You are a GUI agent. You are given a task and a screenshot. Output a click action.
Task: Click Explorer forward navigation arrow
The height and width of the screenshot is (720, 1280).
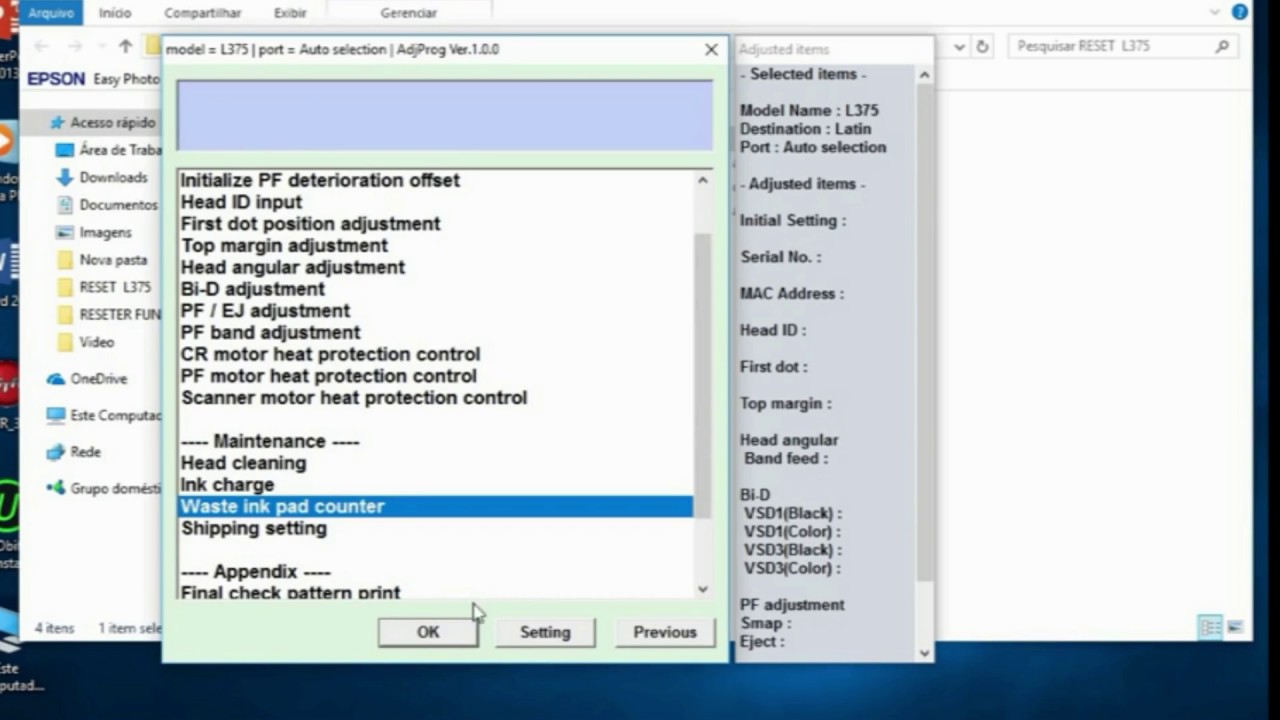(x=75, y=46)
